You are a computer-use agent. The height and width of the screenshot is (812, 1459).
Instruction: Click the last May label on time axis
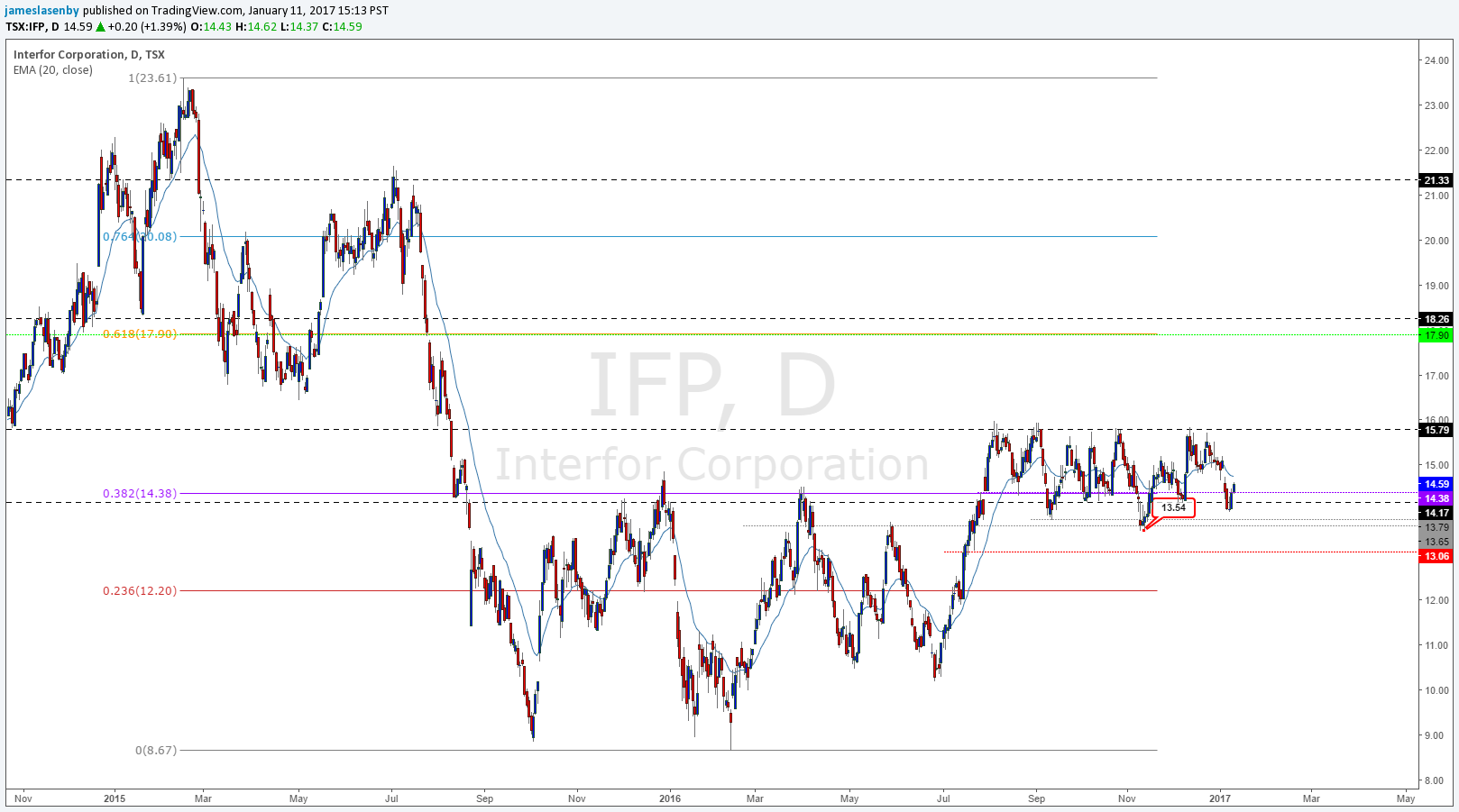(x=1406, y=798)
